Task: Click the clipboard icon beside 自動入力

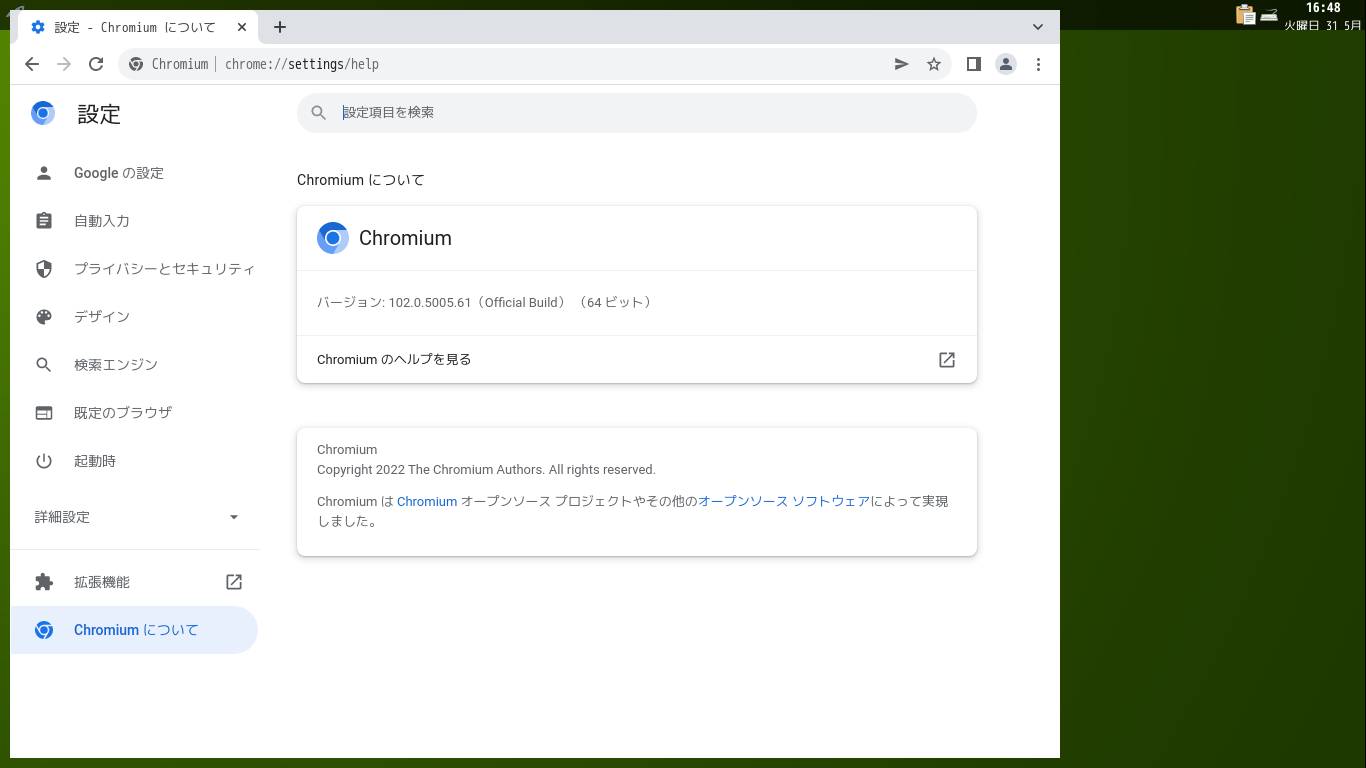Action: [x=44, y=221]
